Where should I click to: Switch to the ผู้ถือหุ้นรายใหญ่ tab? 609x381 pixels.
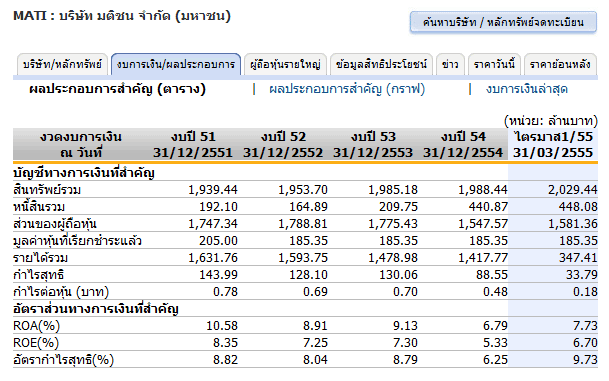(x=285, y=64)
